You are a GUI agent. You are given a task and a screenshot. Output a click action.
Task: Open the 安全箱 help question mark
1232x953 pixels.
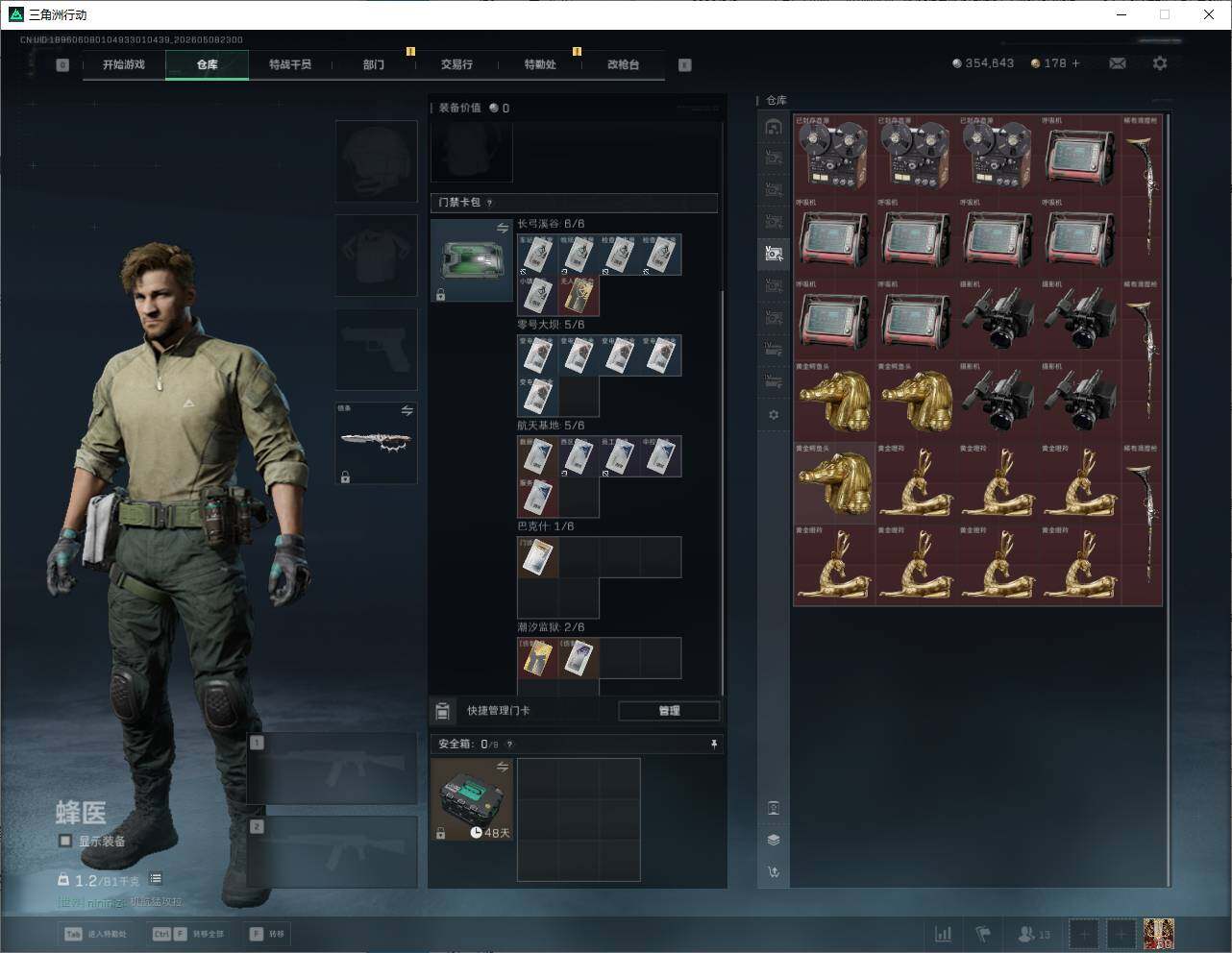tap(509, 744)
